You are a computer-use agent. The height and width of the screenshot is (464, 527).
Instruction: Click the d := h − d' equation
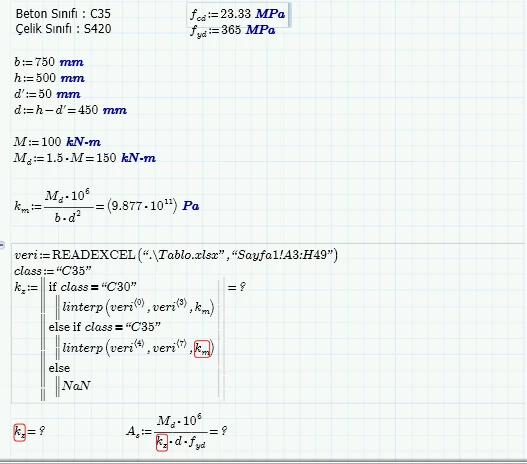tap(70, 110)
